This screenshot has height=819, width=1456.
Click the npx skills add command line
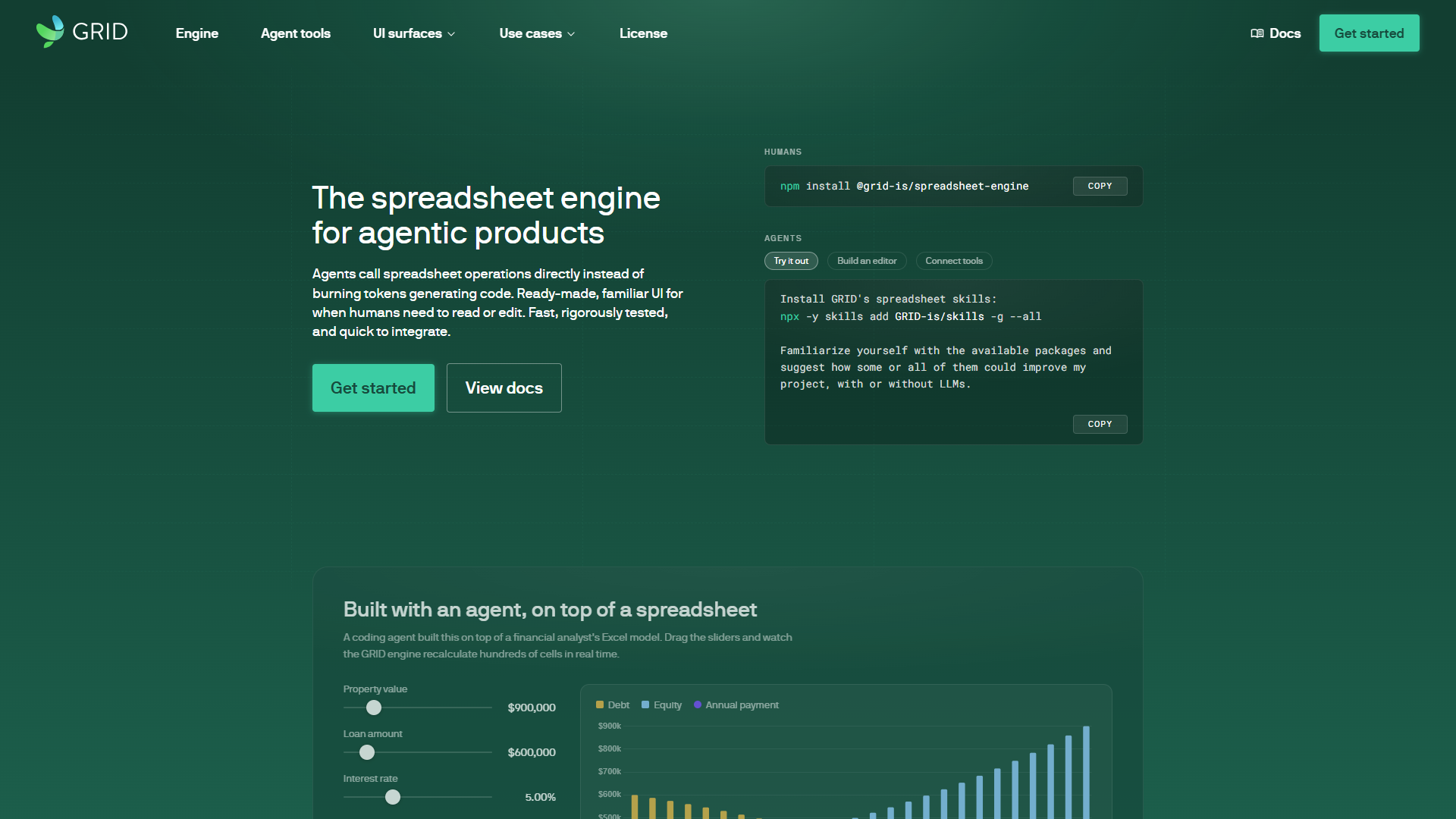point(911,317)
